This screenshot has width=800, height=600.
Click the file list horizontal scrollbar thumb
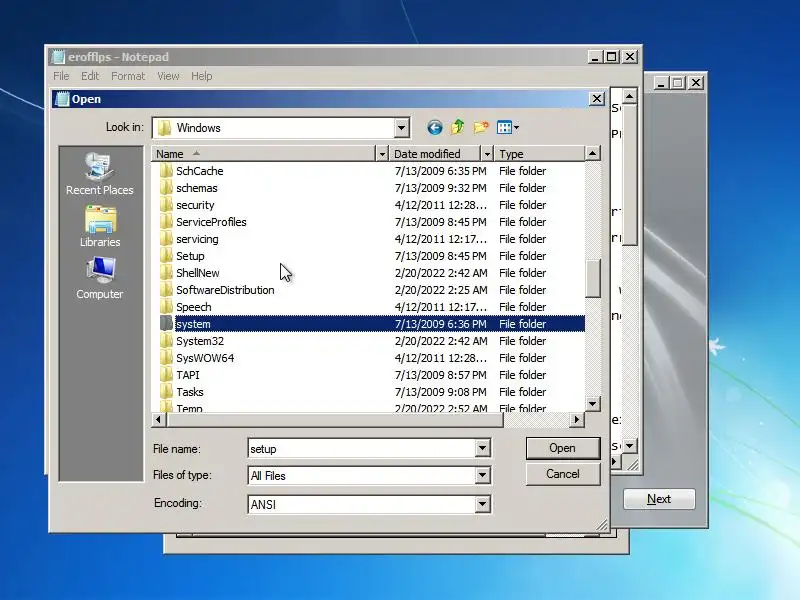pyautogui.click(x=334, y=419)
